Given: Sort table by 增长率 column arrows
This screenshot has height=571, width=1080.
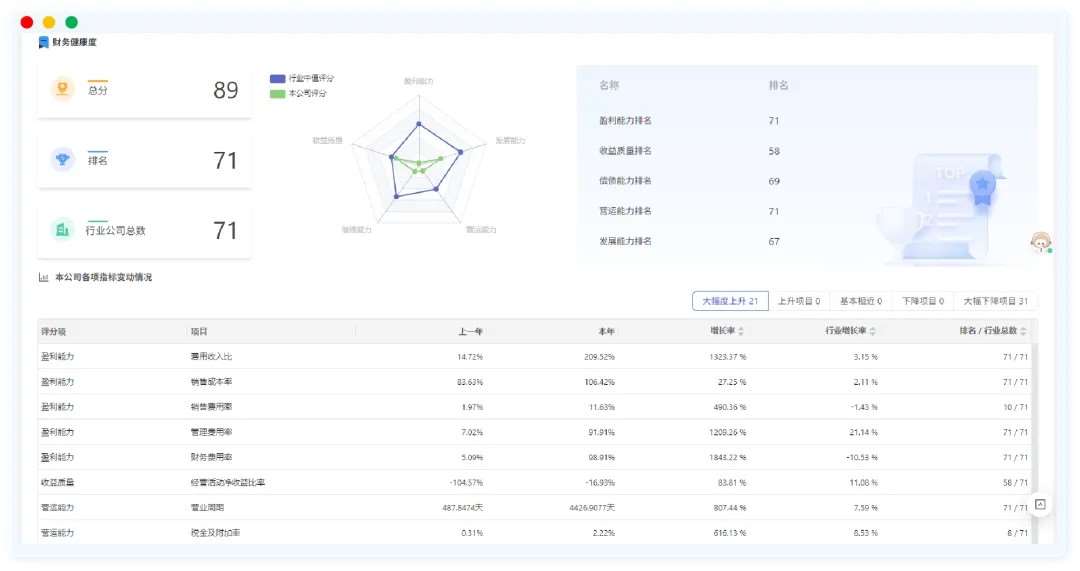Looking at the screenshot, I should click(x=741, y=332).
